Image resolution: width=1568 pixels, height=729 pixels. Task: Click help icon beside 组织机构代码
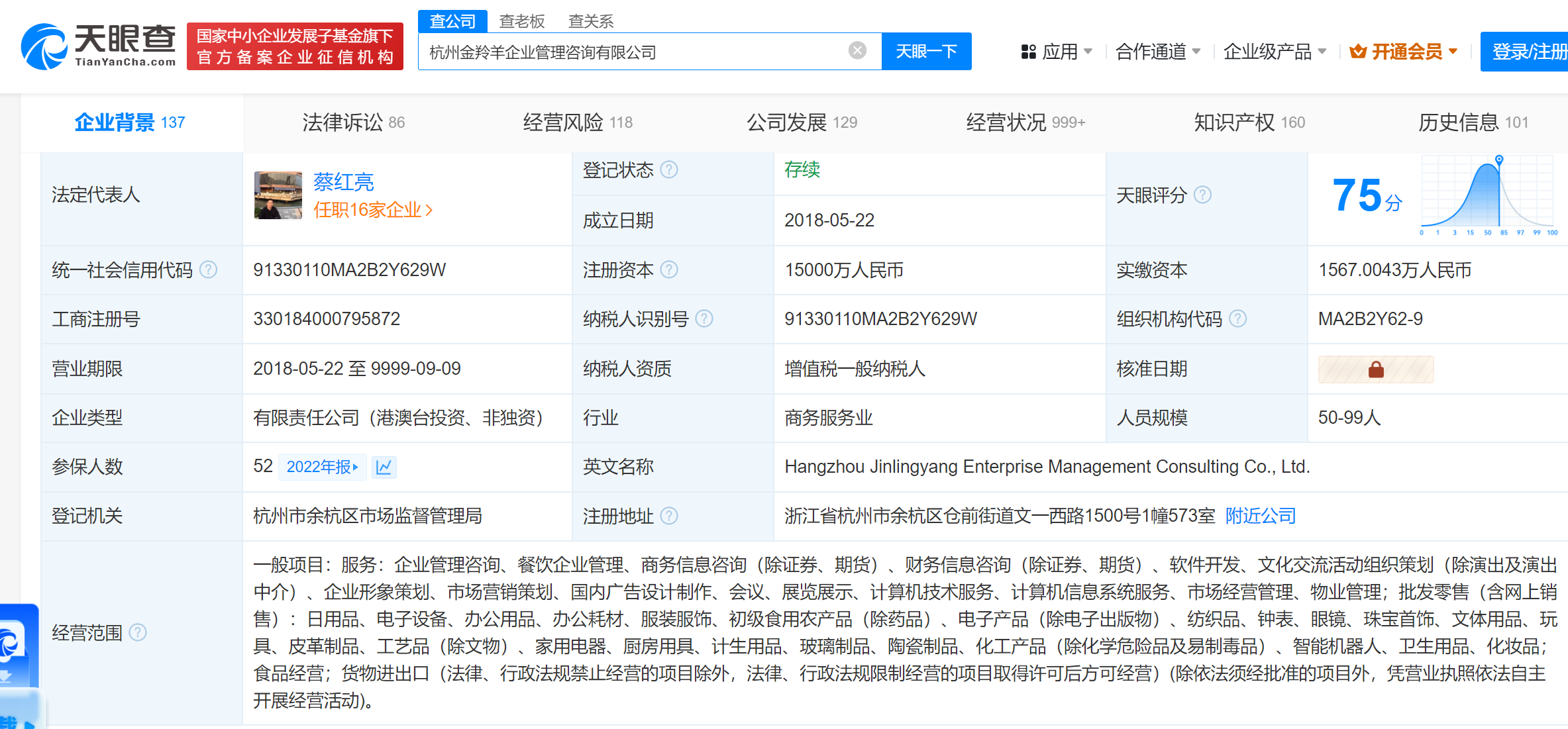point(1237,319)
